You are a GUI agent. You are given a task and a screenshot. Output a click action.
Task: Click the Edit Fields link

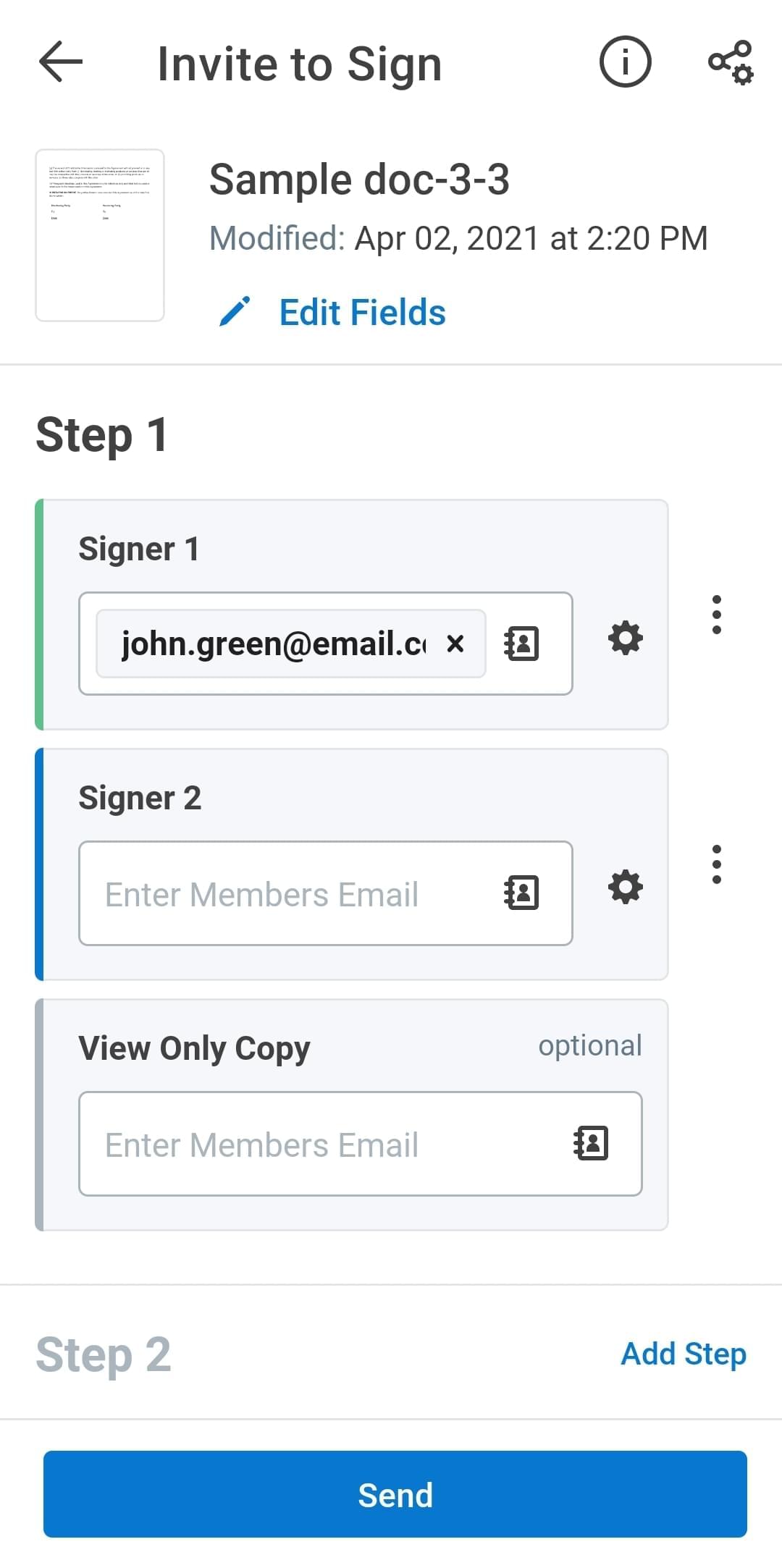click(x=362, y=313)
